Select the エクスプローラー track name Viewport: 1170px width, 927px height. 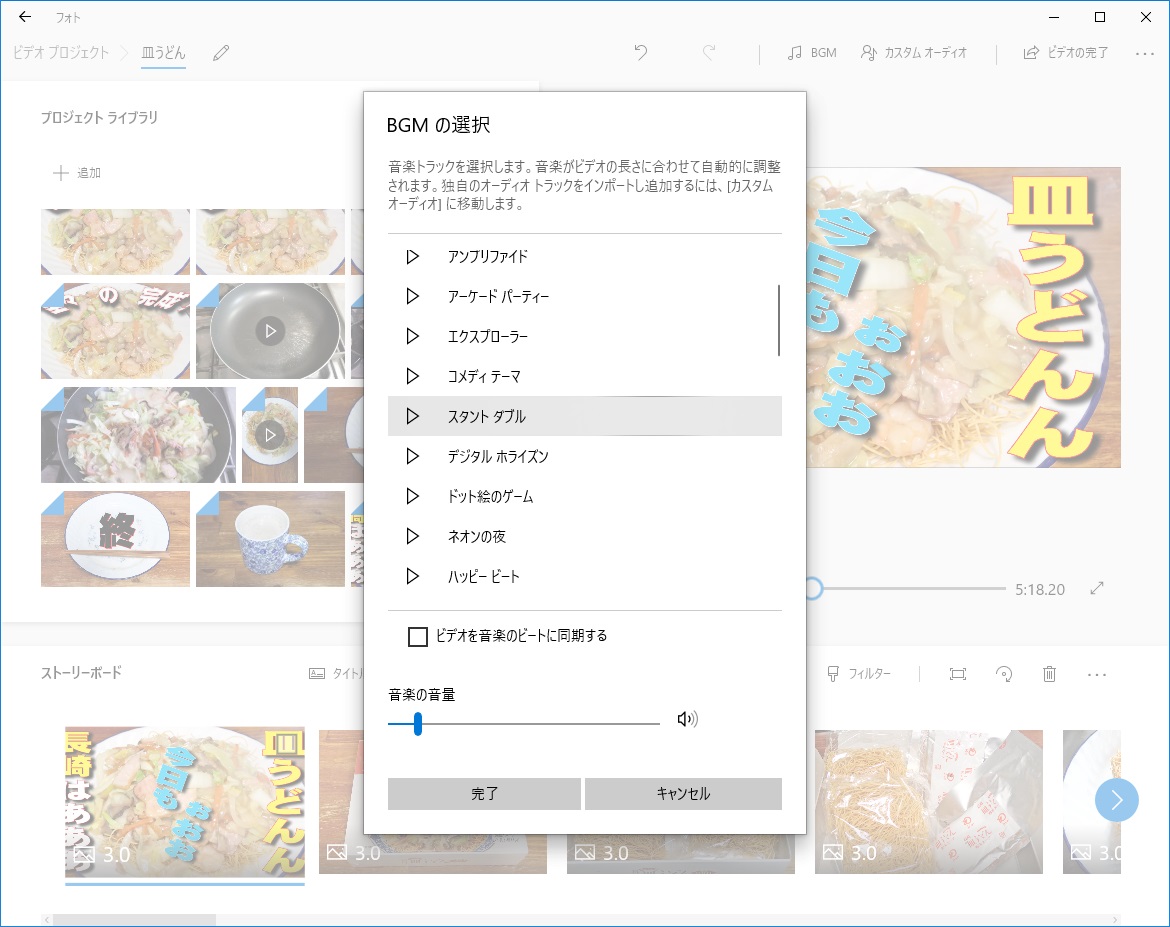tap(487, 337)
